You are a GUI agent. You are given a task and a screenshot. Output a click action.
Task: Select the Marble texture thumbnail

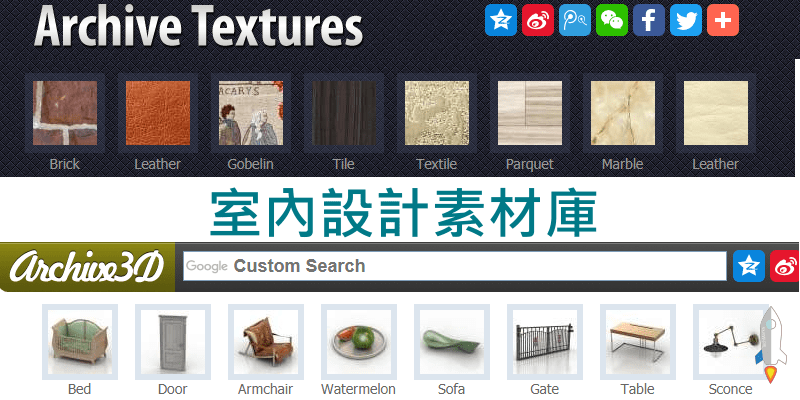tap(623, 113)
